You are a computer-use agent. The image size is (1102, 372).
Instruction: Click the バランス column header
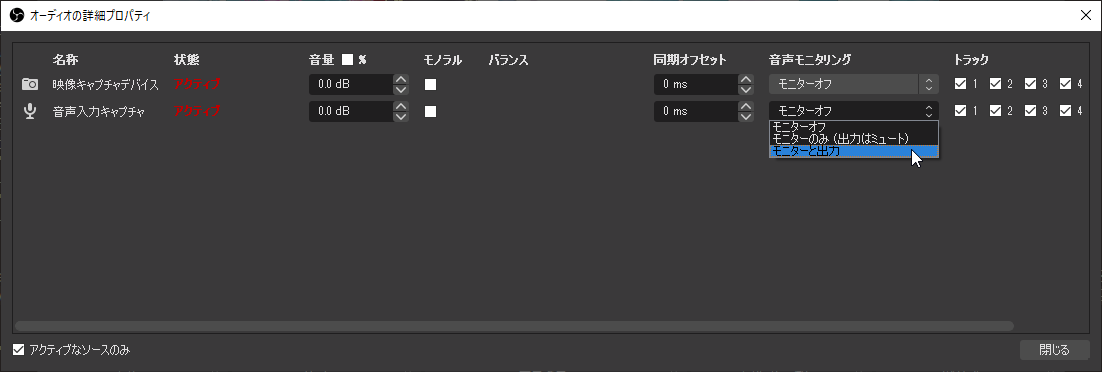(x=508, y=60)
